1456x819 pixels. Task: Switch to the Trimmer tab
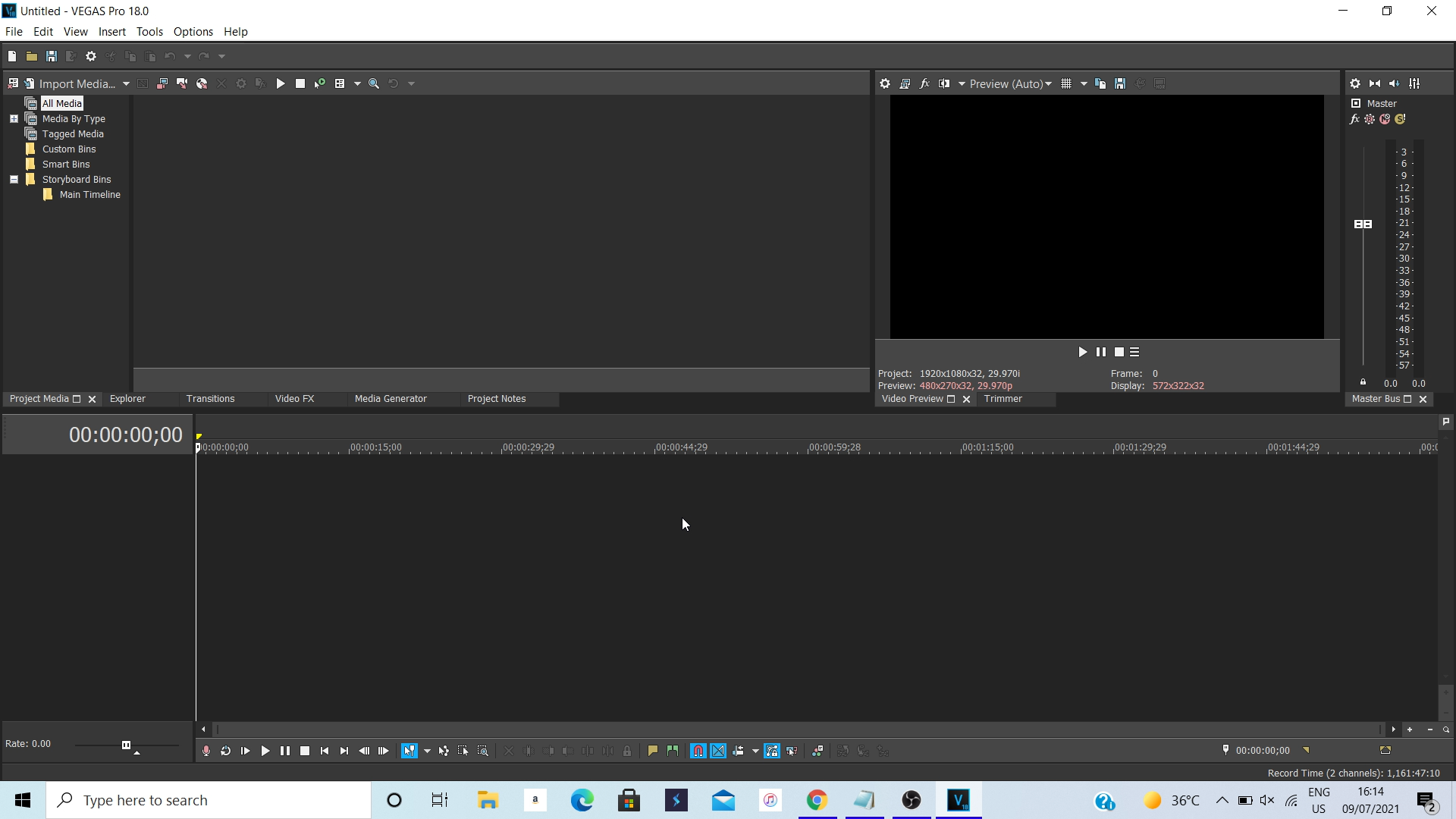(1003, 399)
